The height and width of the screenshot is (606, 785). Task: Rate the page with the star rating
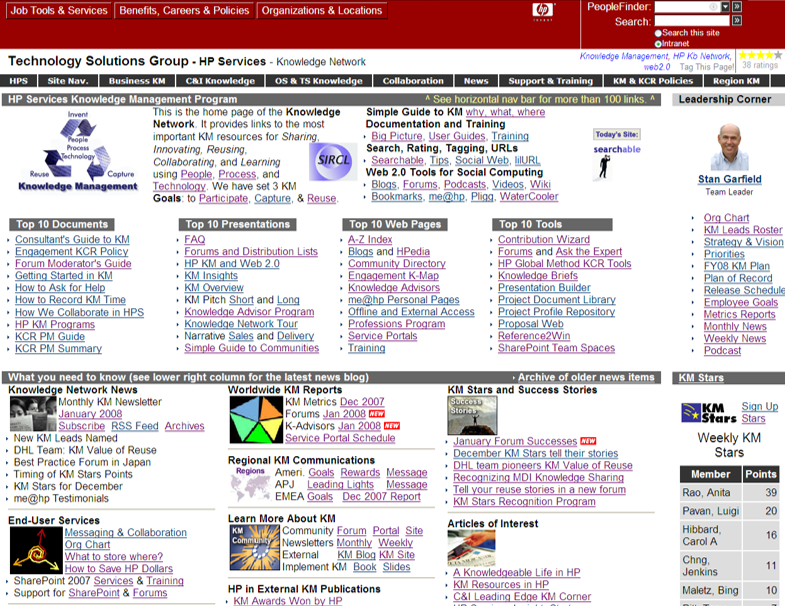[x=760, y=55]
